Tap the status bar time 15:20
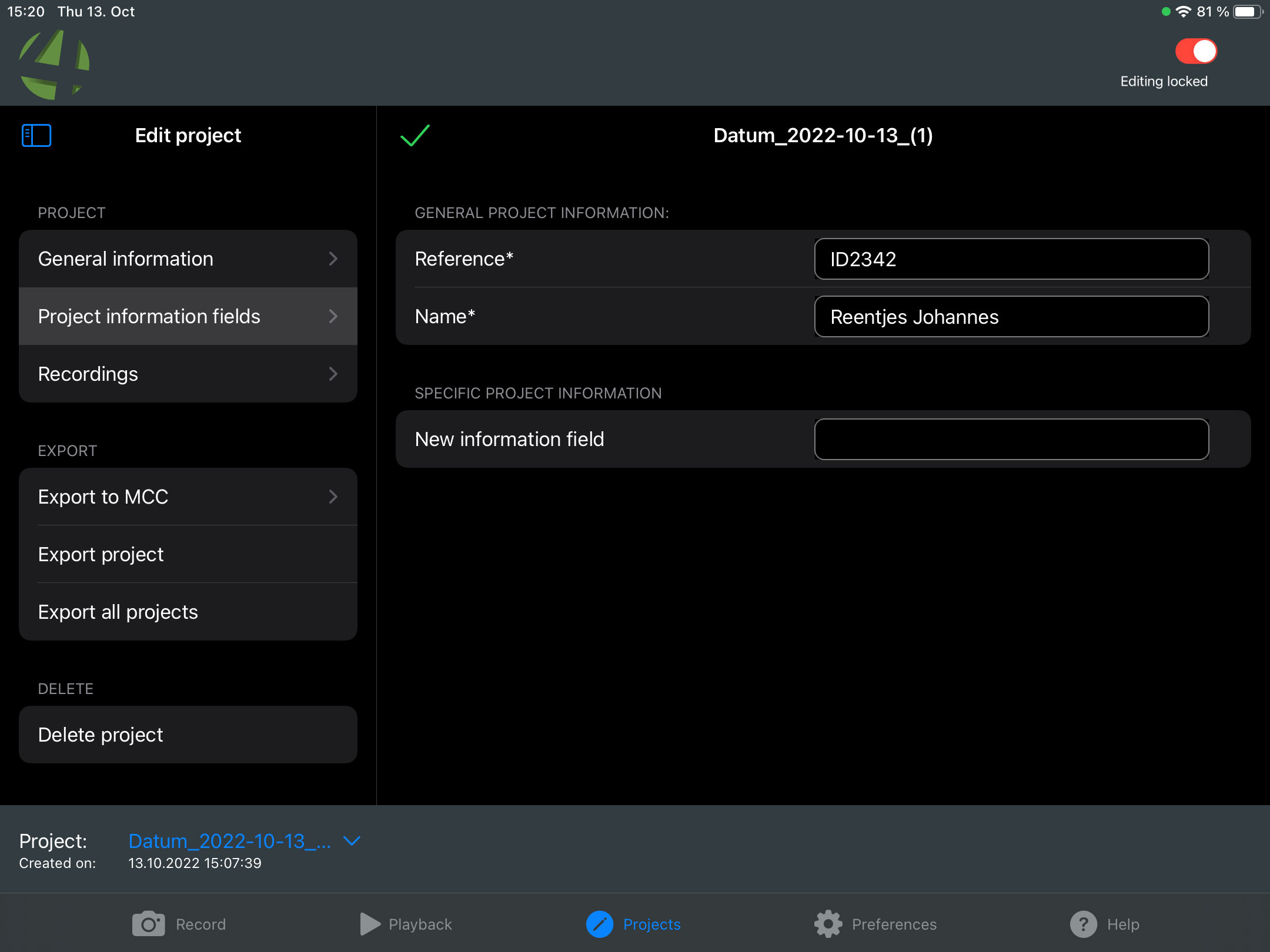Image resolution: width=1270 pixels, height=952 pixels. tap(26, 12)
